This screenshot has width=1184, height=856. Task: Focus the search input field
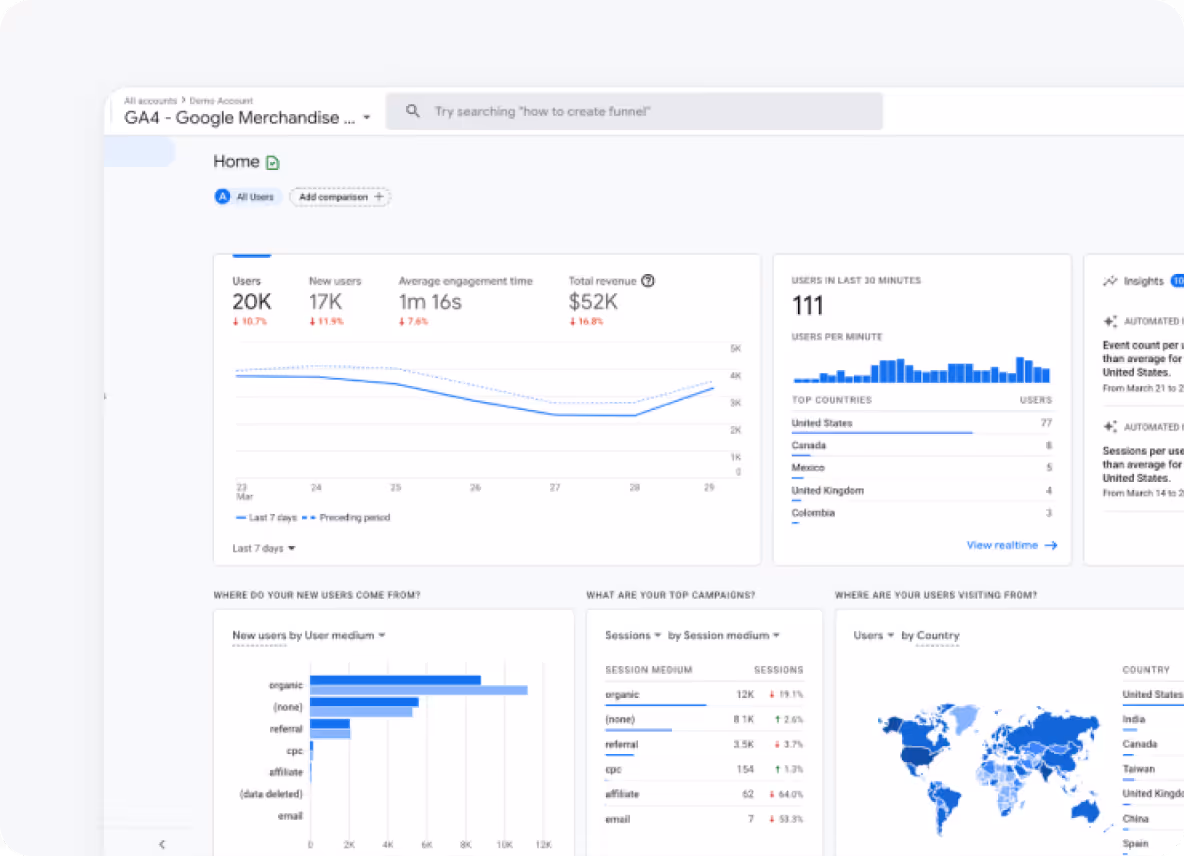[634, 111]
